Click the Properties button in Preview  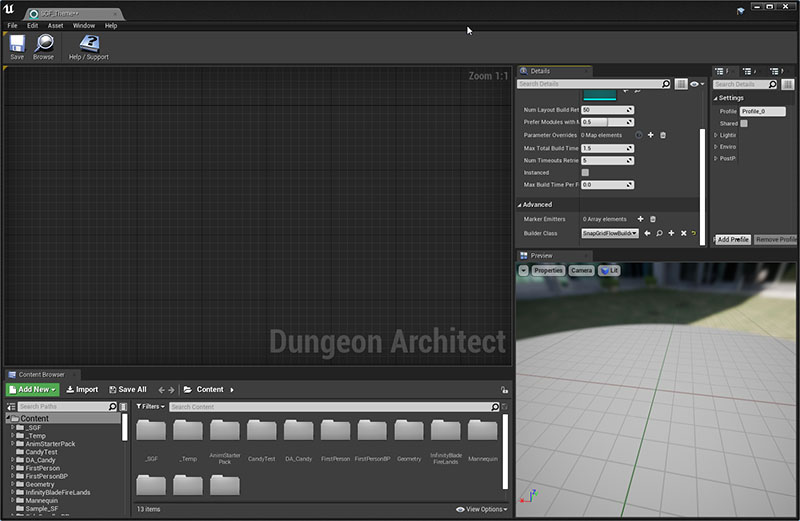click(x=548, y=270)
